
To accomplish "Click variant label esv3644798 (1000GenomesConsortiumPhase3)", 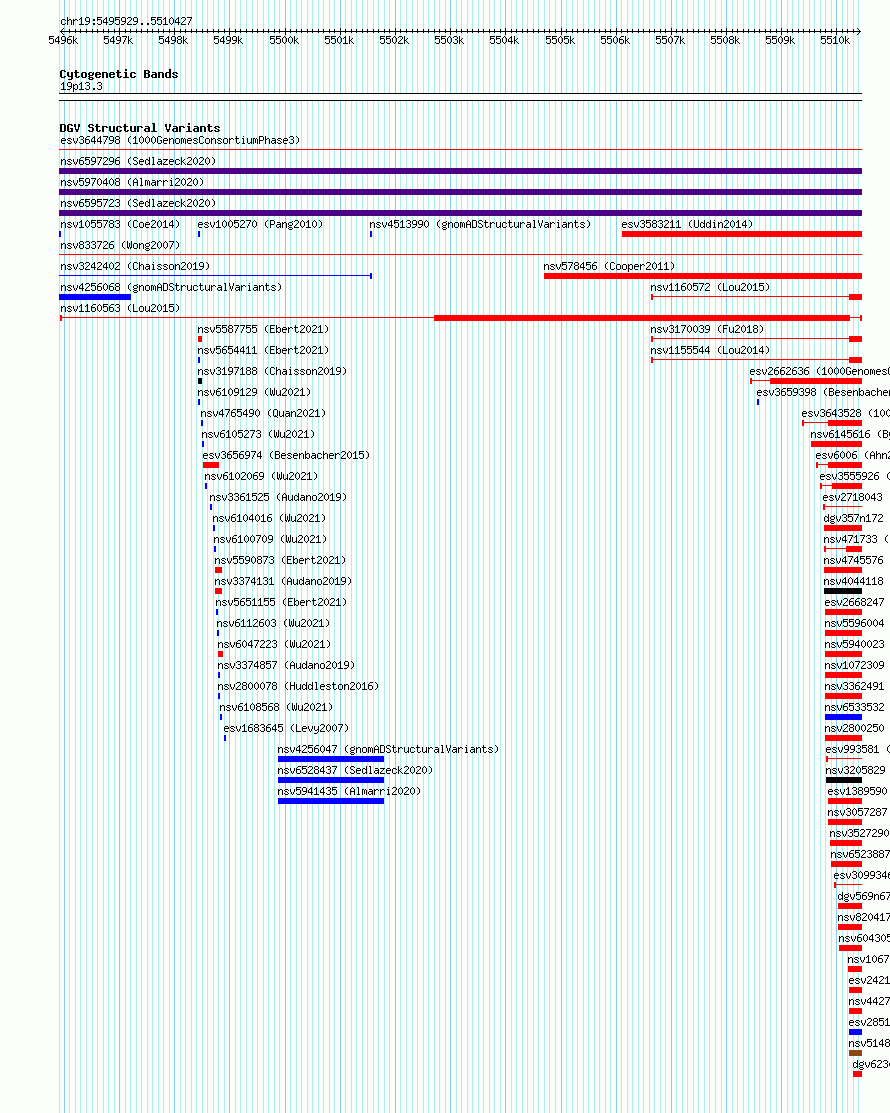I will [x=180, y=141].
